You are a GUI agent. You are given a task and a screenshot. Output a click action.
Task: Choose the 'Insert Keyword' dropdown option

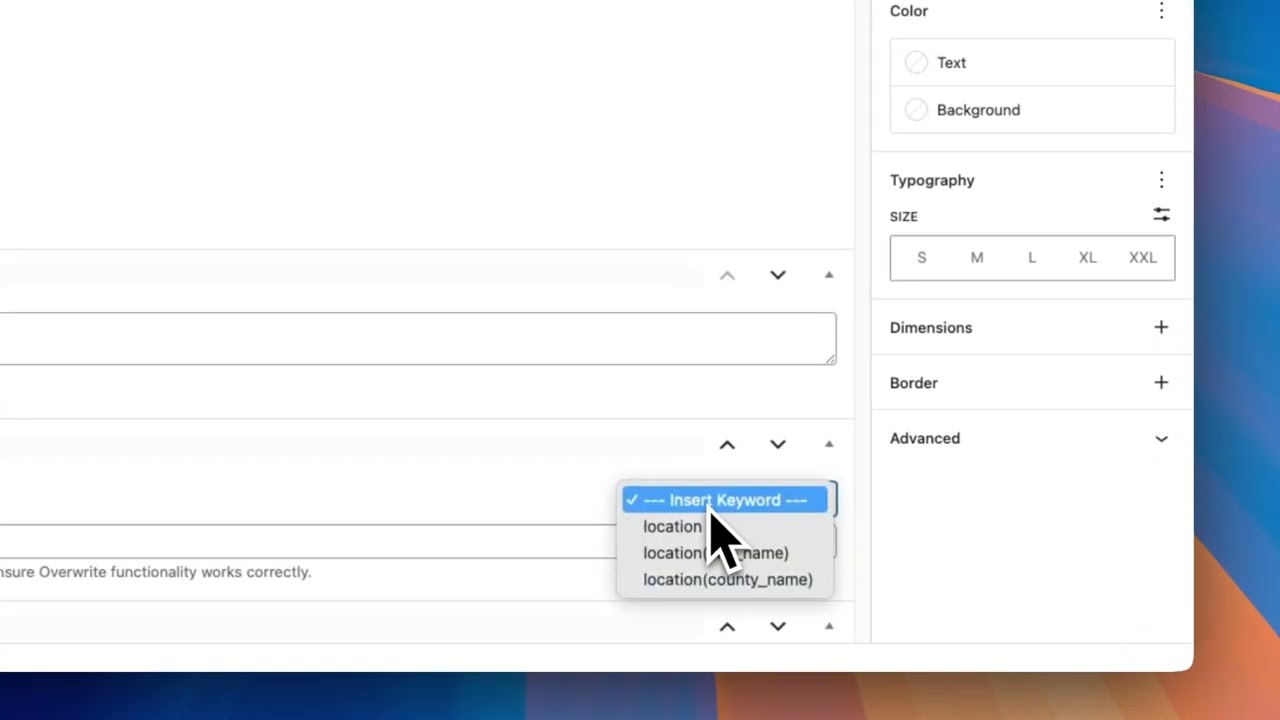tap(725, 500)
